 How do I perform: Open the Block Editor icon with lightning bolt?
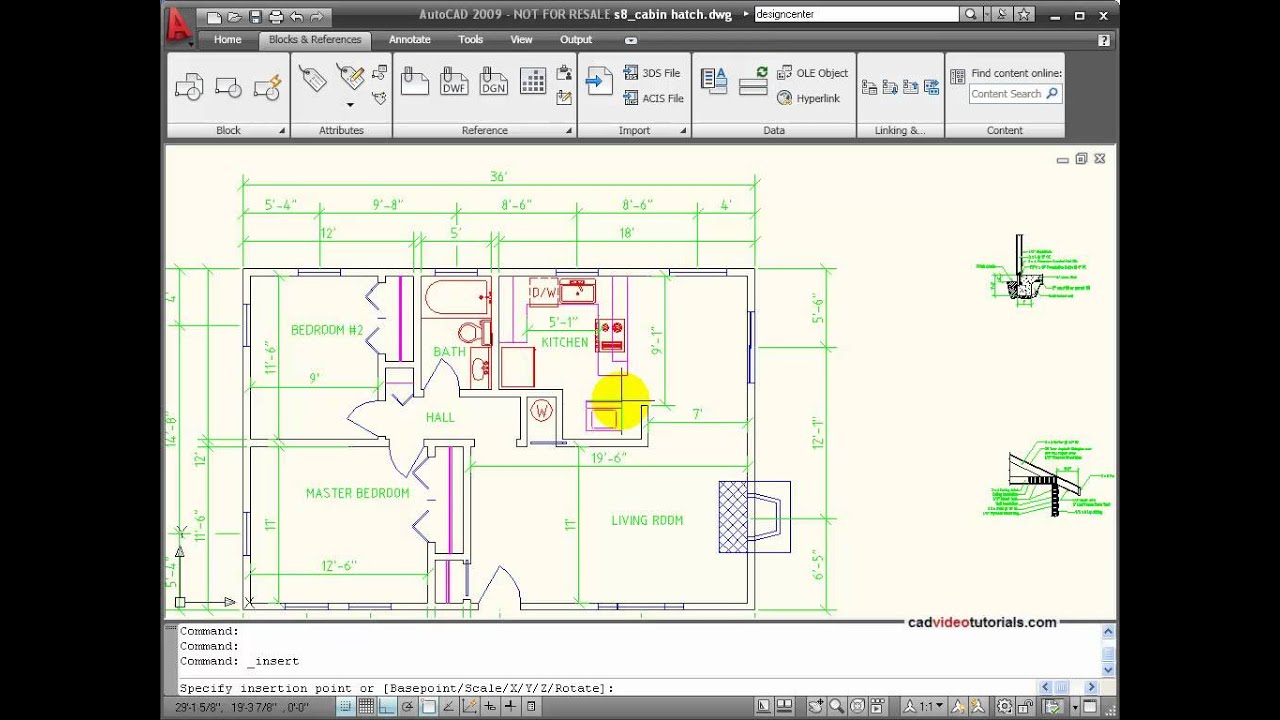point(267,87)
